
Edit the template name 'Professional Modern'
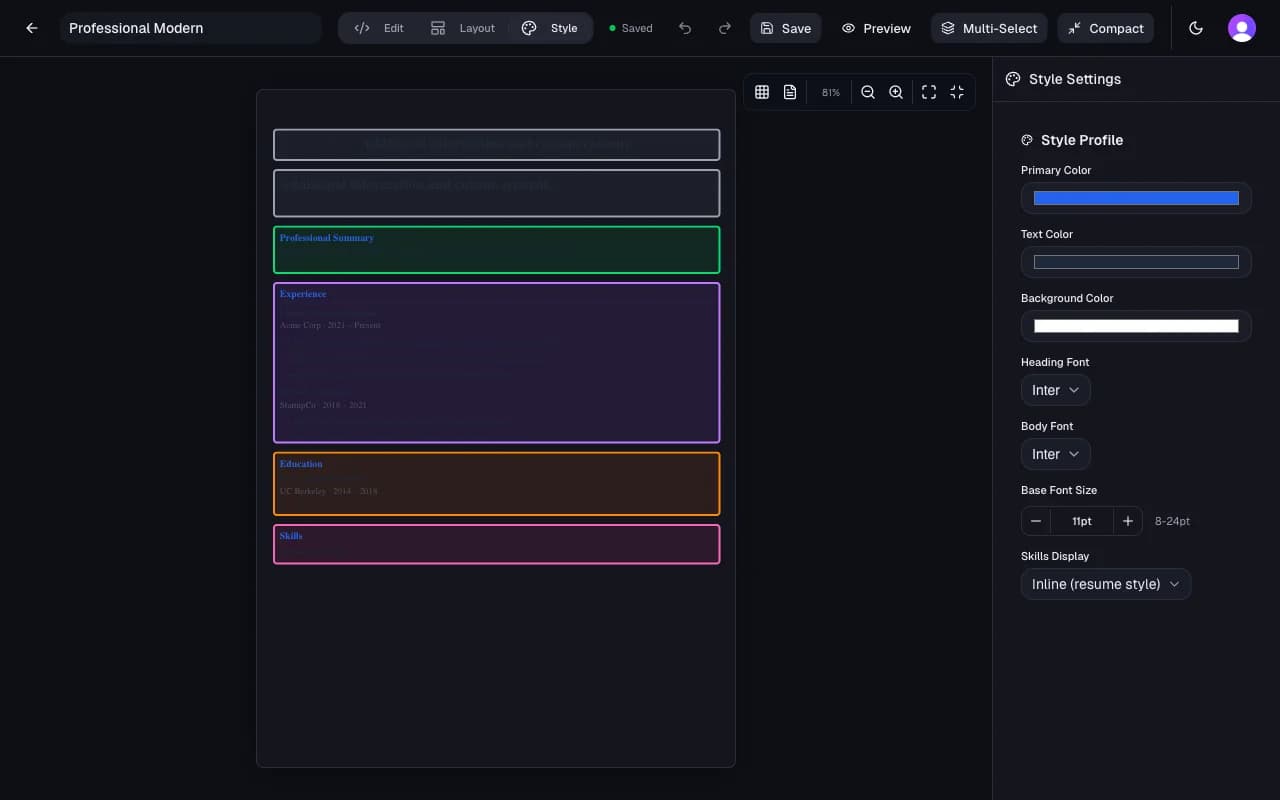coord(190,28)
